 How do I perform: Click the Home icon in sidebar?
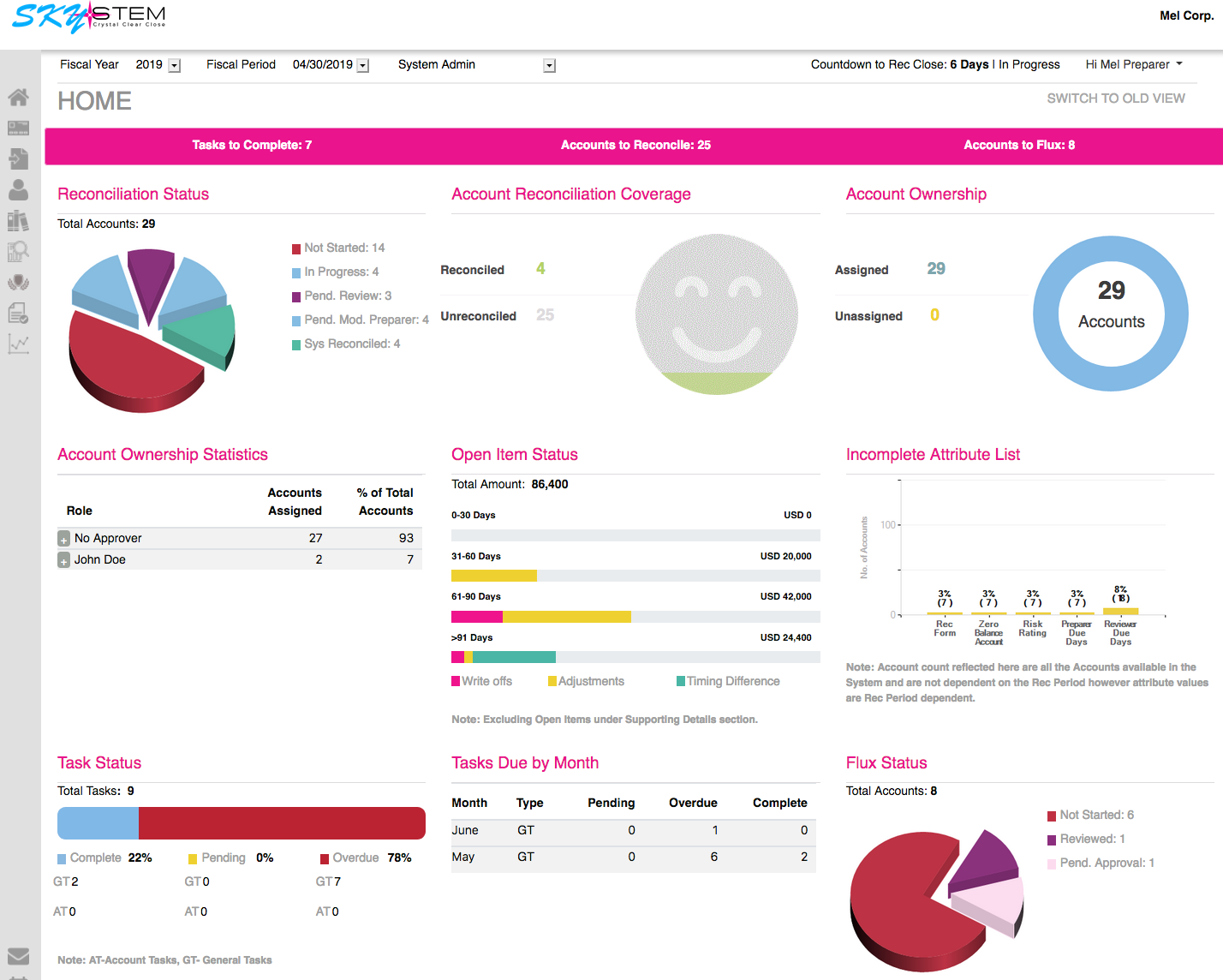18,98
